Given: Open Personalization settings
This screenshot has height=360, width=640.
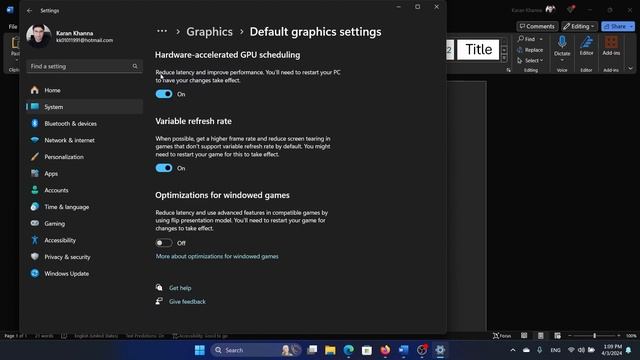Looking at the screenshot, I should click(x=84, y=157).
